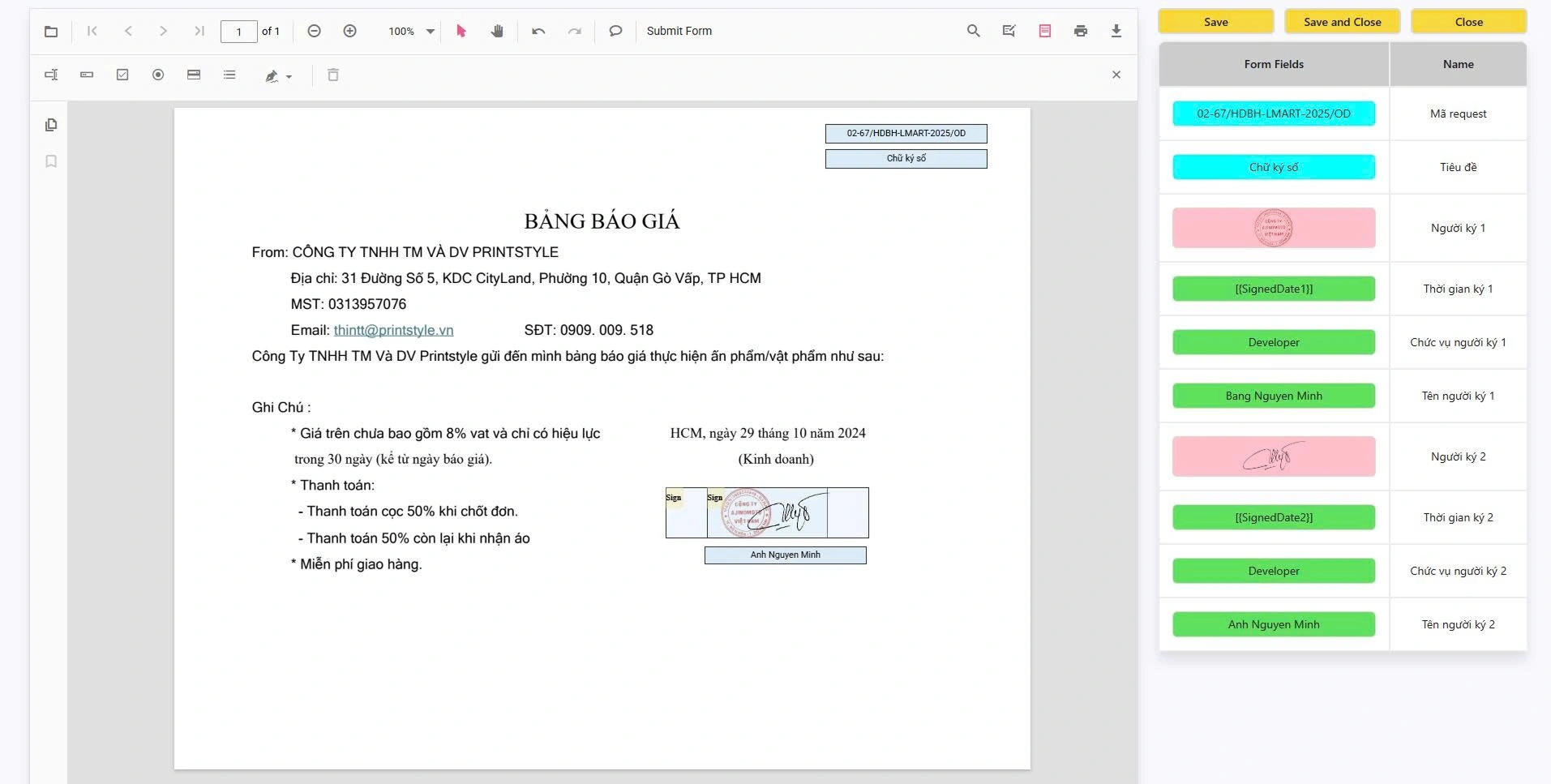Add a textbox form field
Screen dimensions: 1551x784
[51, 75]
